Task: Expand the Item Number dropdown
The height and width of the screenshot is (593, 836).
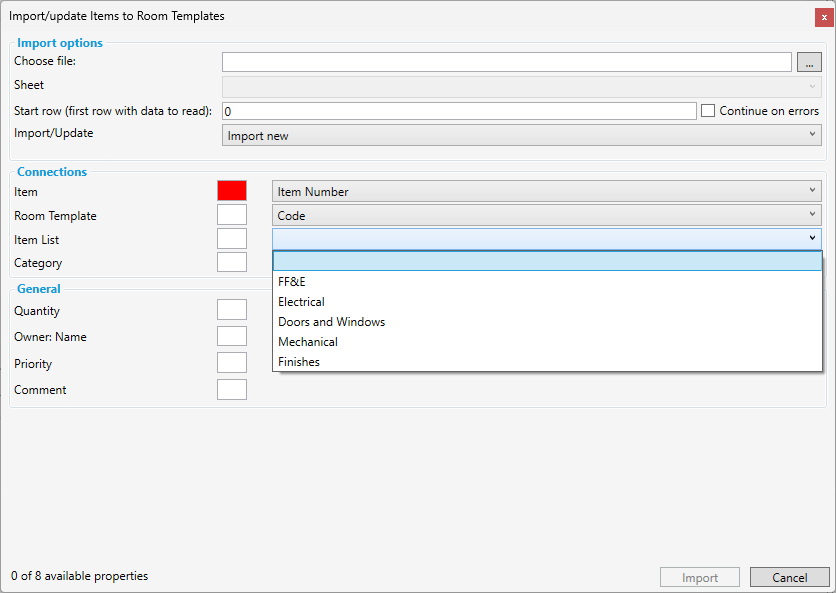Action: (546, 191)
